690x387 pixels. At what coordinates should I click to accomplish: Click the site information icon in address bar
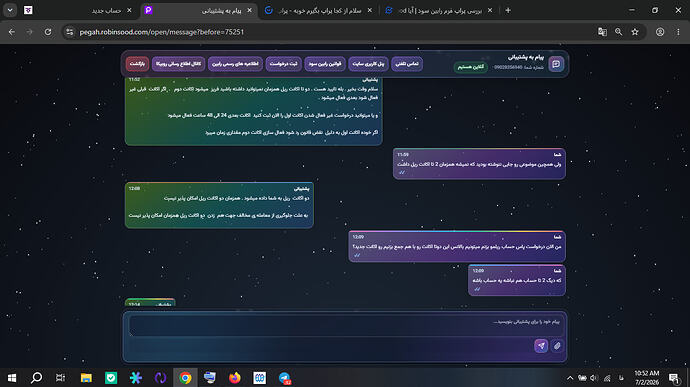[70, 32]
